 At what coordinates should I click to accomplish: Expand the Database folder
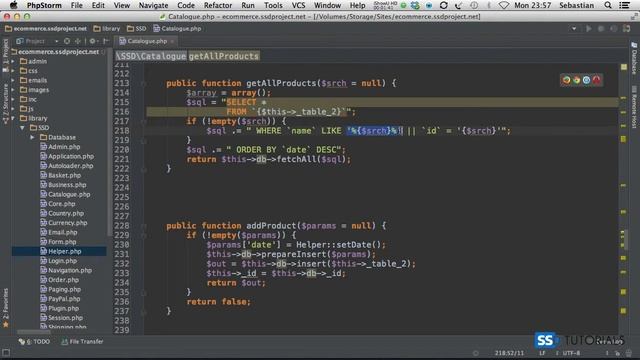pyautogui.click(x=32, y=137)
